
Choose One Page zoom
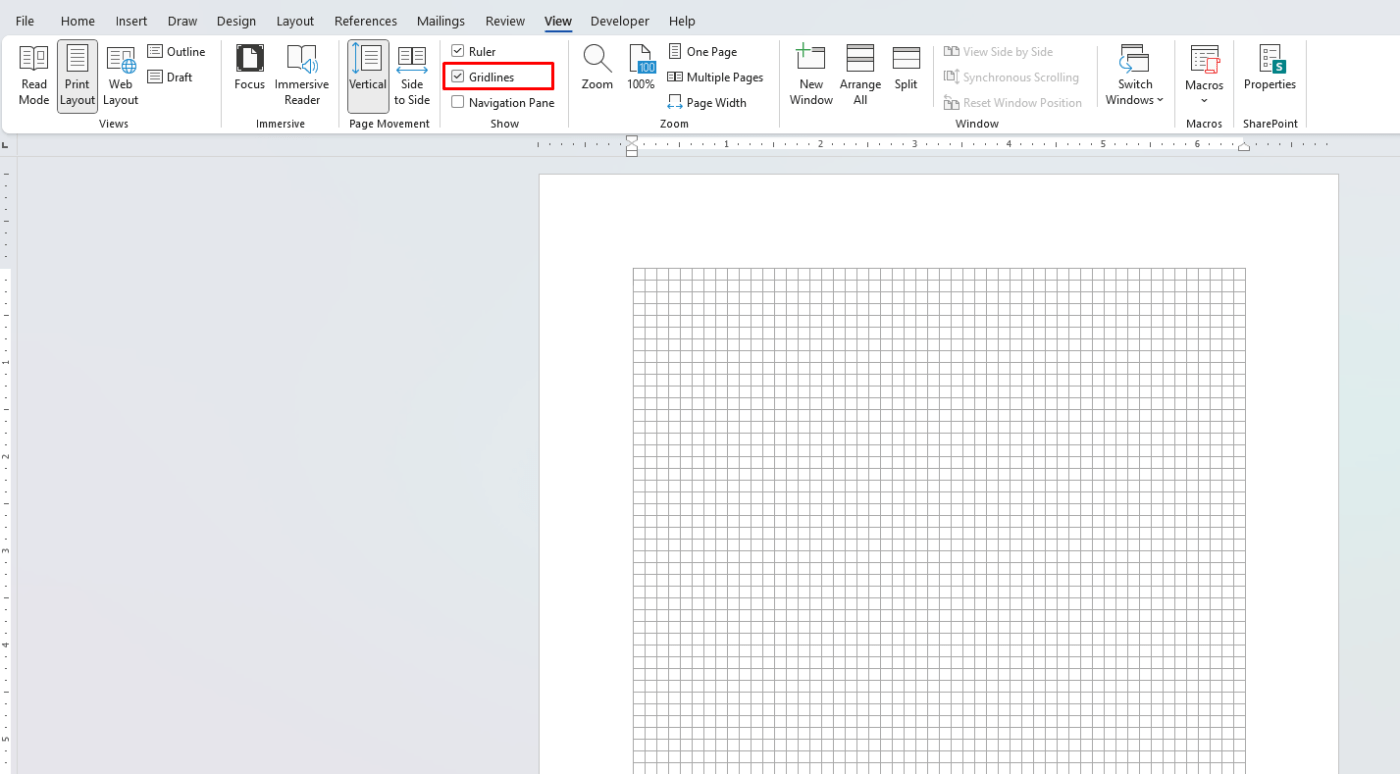point(703,52)
